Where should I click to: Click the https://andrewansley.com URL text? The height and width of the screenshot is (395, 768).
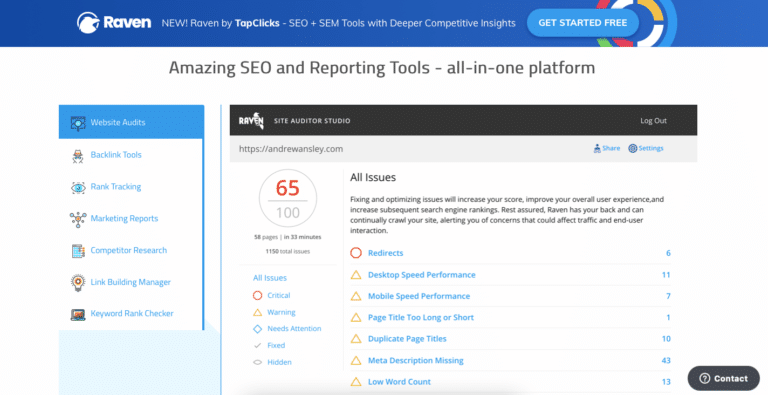[x=291, y=148]
